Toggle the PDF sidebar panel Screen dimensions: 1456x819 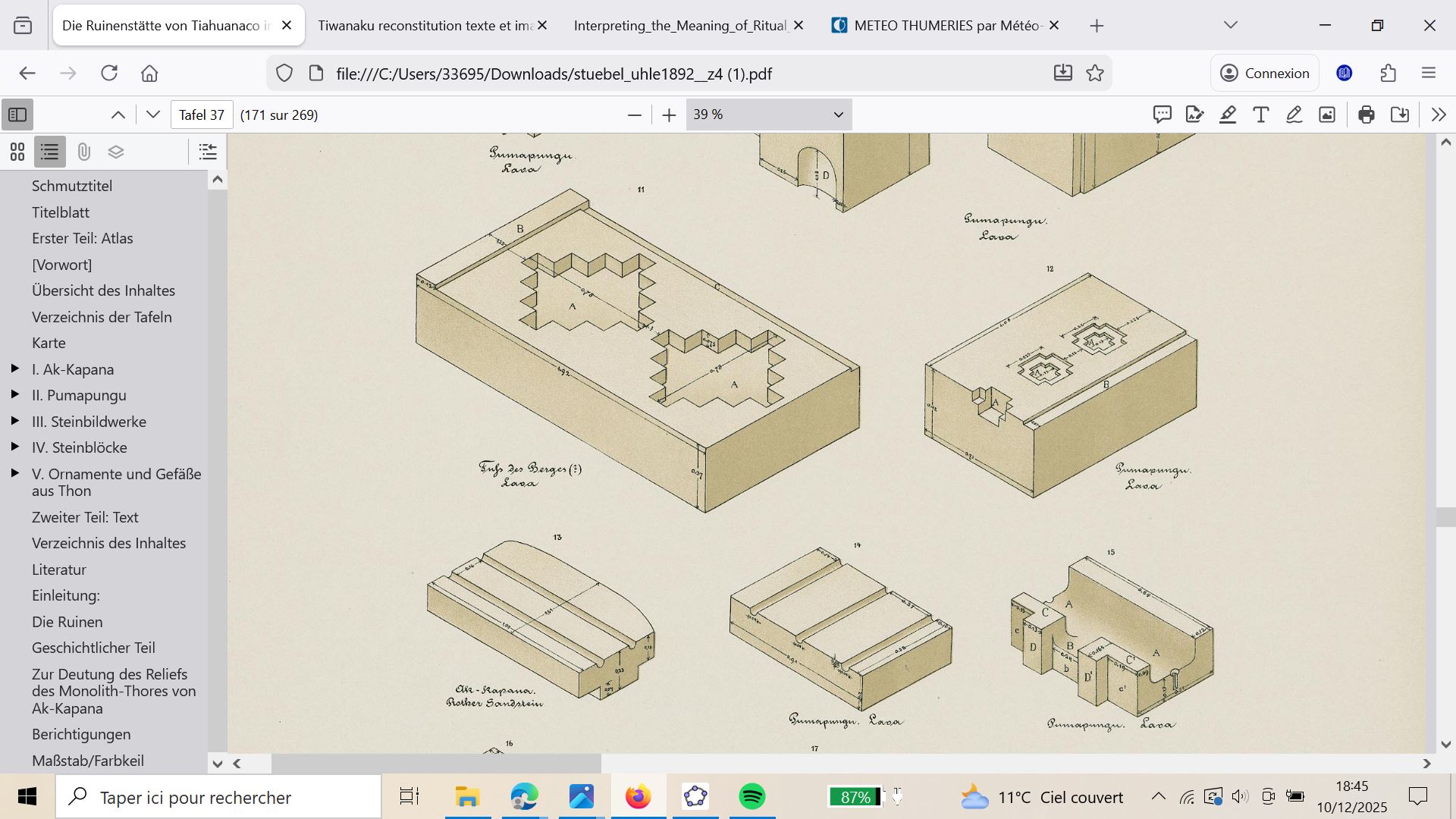click(x=17, y=115)
